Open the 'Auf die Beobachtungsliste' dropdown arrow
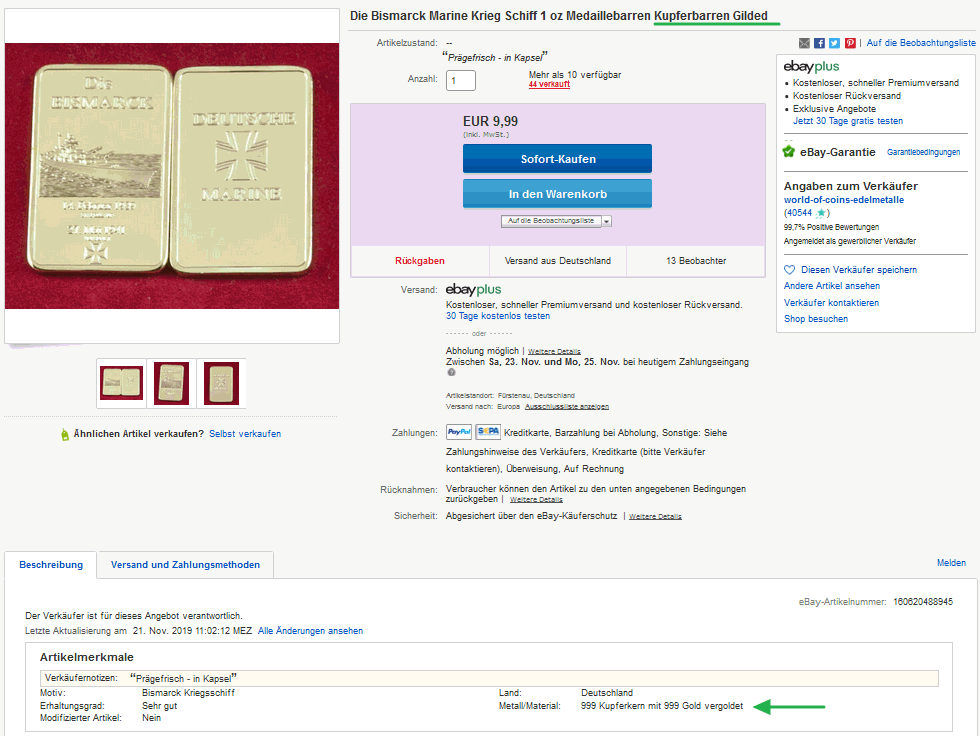Screen dimensions: 980x736 click(x=606, y=221)
